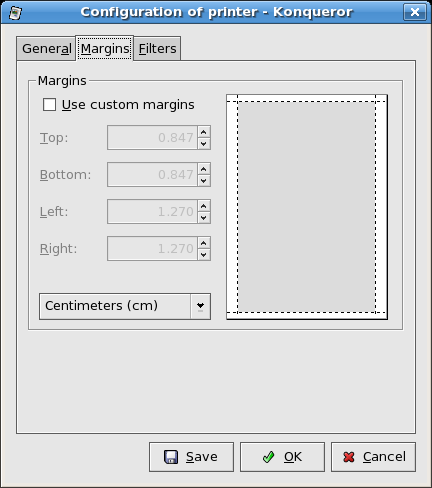The image size is (432, 488).
Task: Increase Bottom margin with up arrow
Action: tap(204, 169)
